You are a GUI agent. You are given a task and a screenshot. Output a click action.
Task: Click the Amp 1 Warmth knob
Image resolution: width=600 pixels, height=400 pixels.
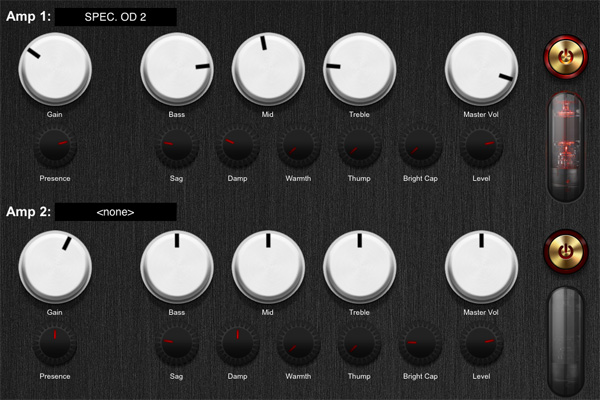coord(298,148)
